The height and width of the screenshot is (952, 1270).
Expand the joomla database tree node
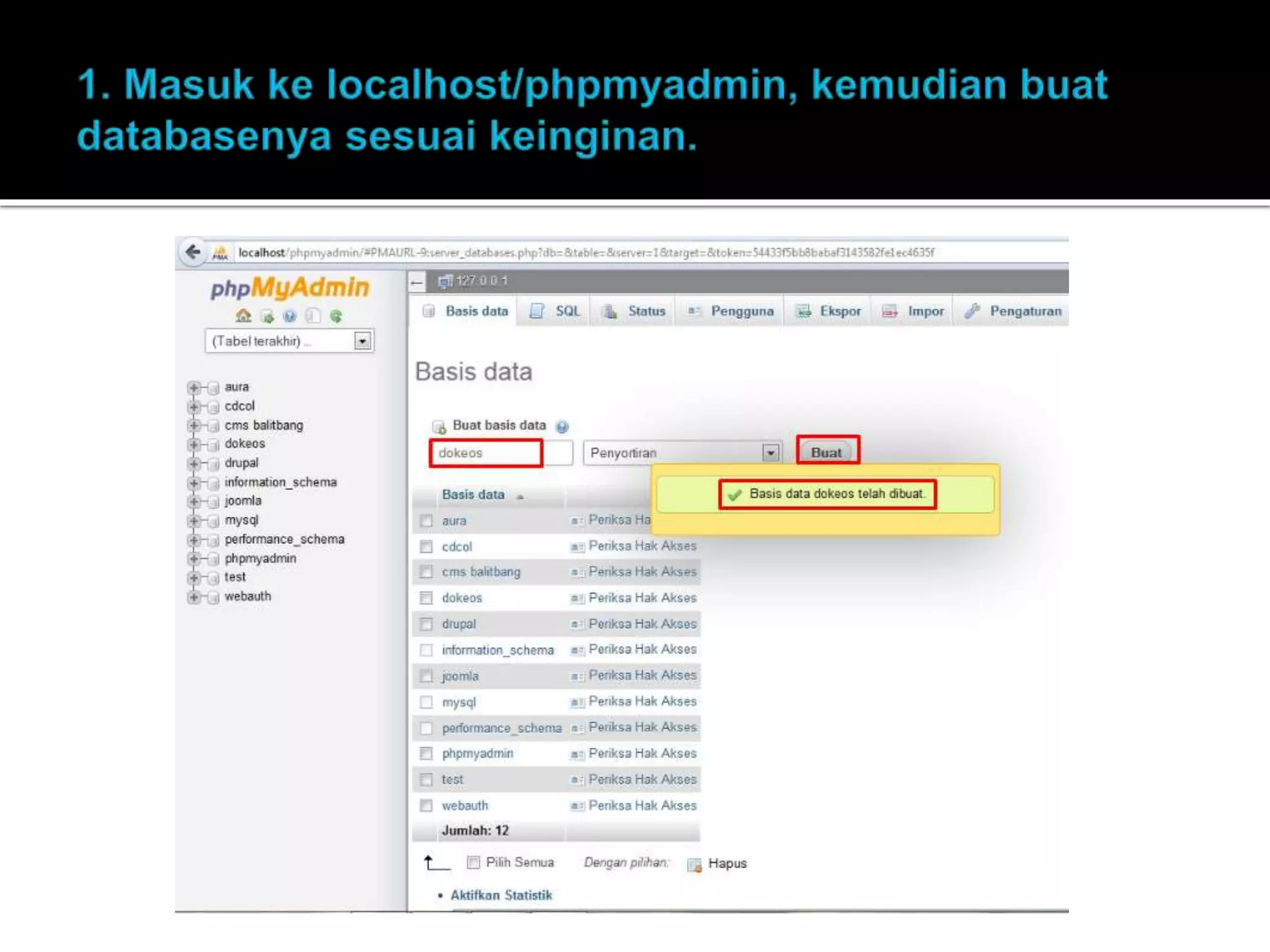(193, 501)
